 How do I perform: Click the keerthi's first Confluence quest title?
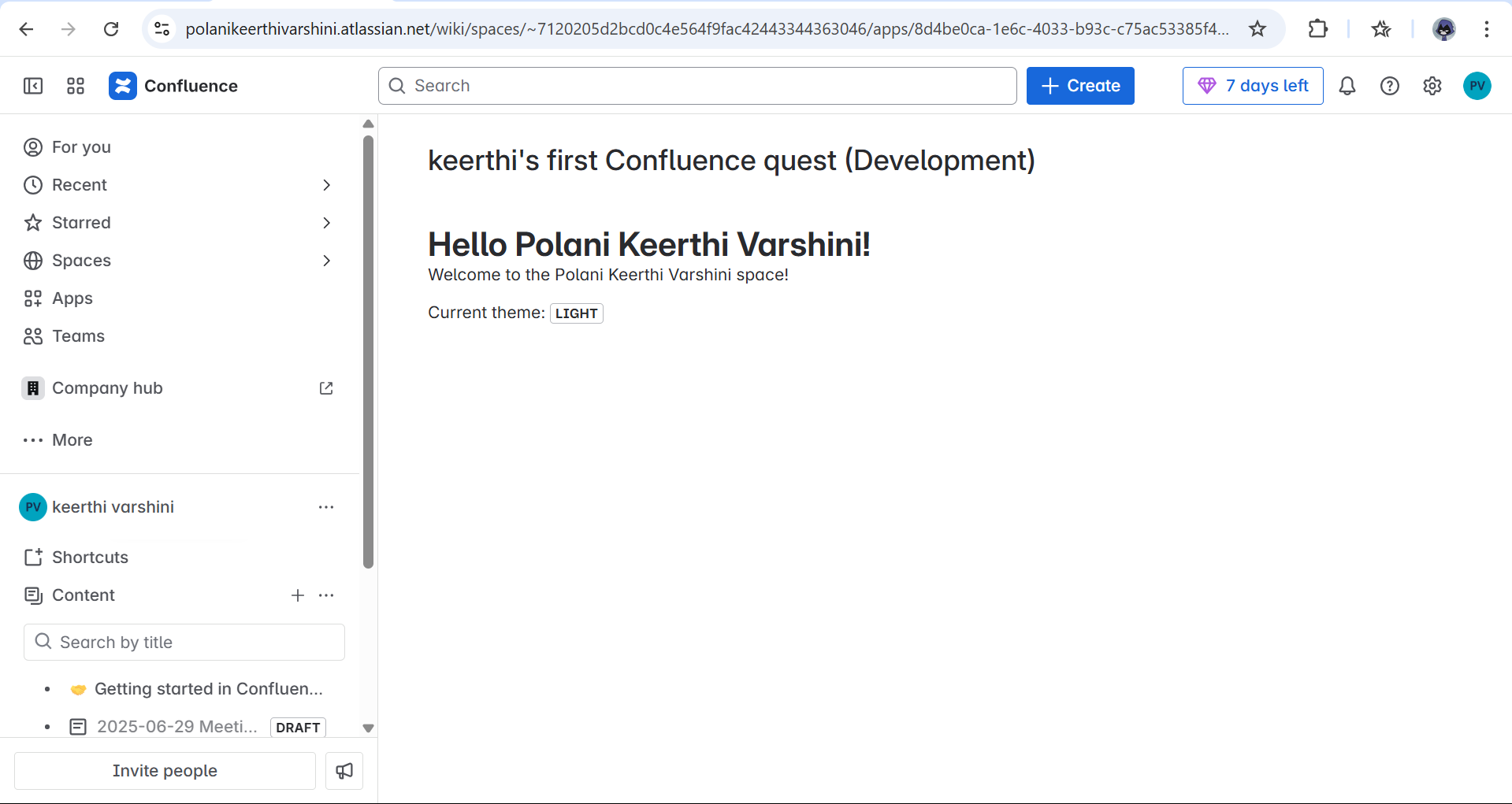[731, 161]
